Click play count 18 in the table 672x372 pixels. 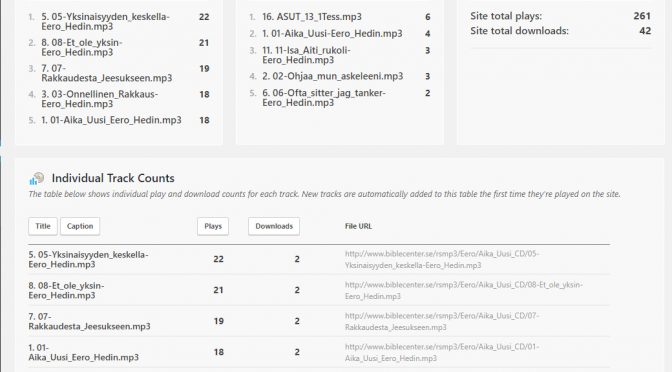click(x=219, y=352)
